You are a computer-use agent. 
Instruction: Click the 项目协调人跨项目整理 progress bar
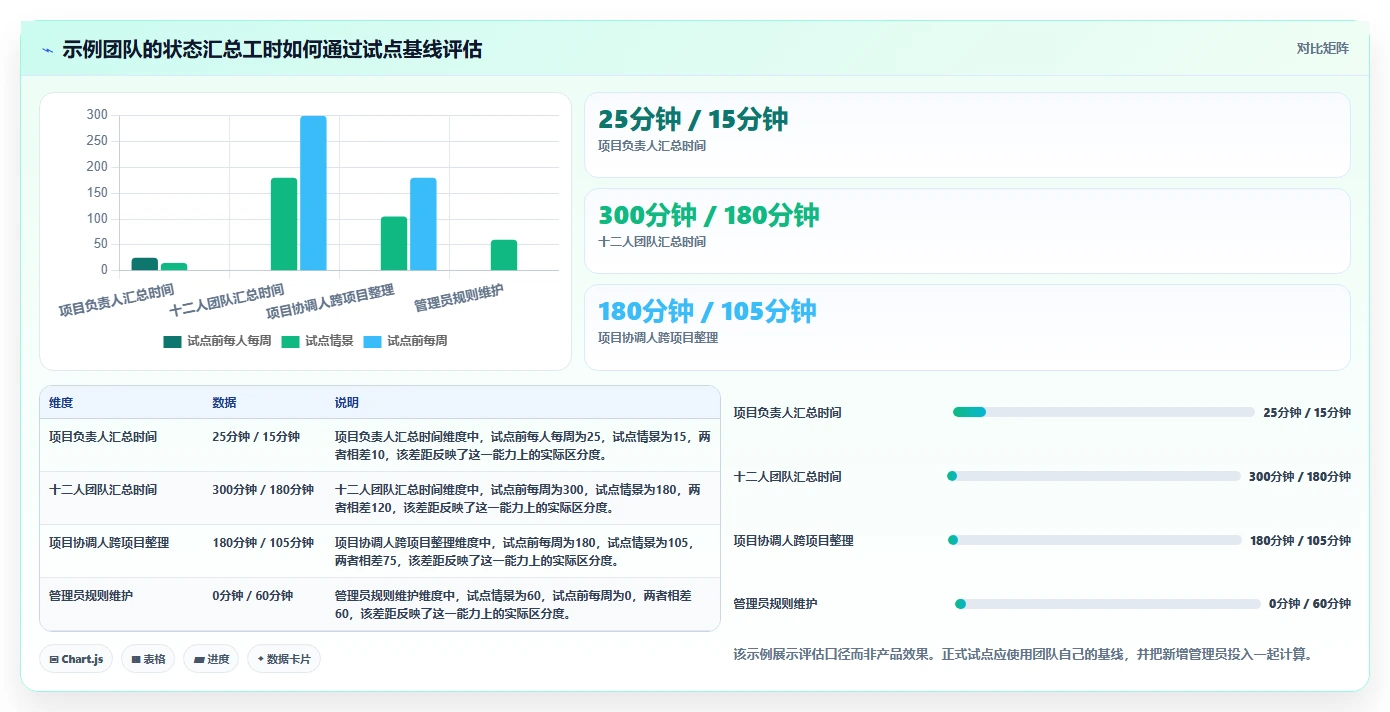(1094, 540)
